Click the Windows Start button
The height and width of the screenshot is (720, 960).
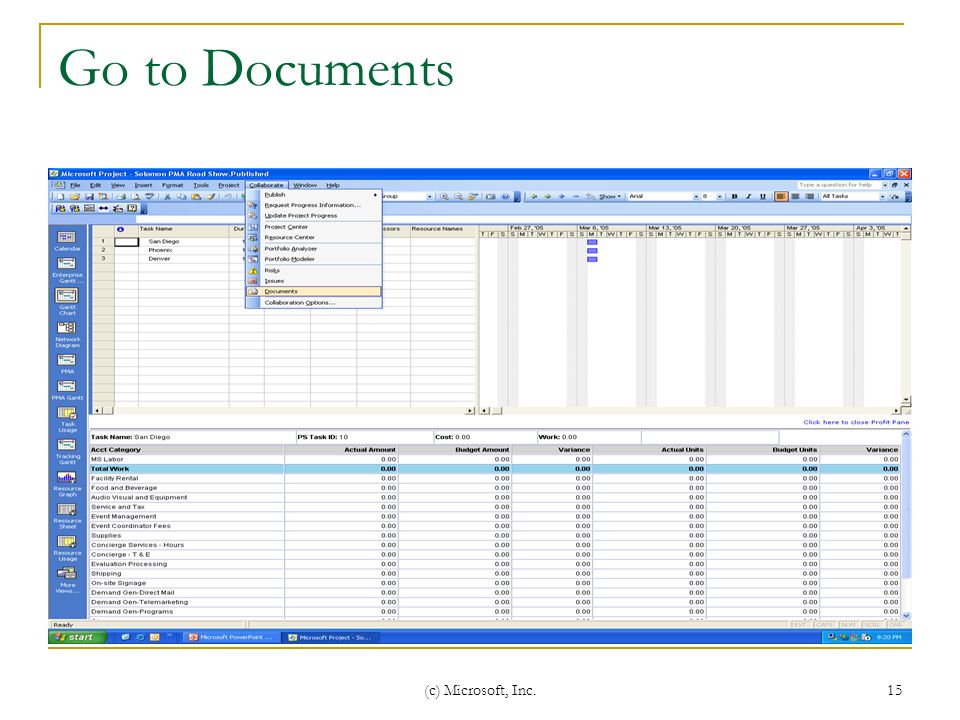[x=78, y=637]
